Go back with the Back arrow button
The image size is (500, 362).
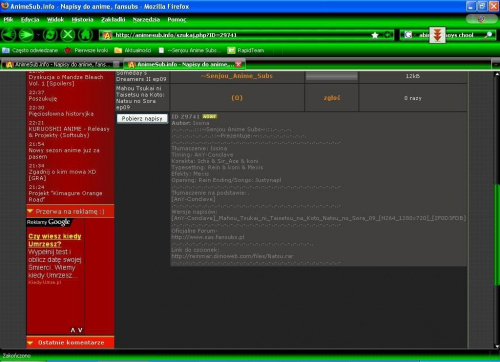(9, 35)
